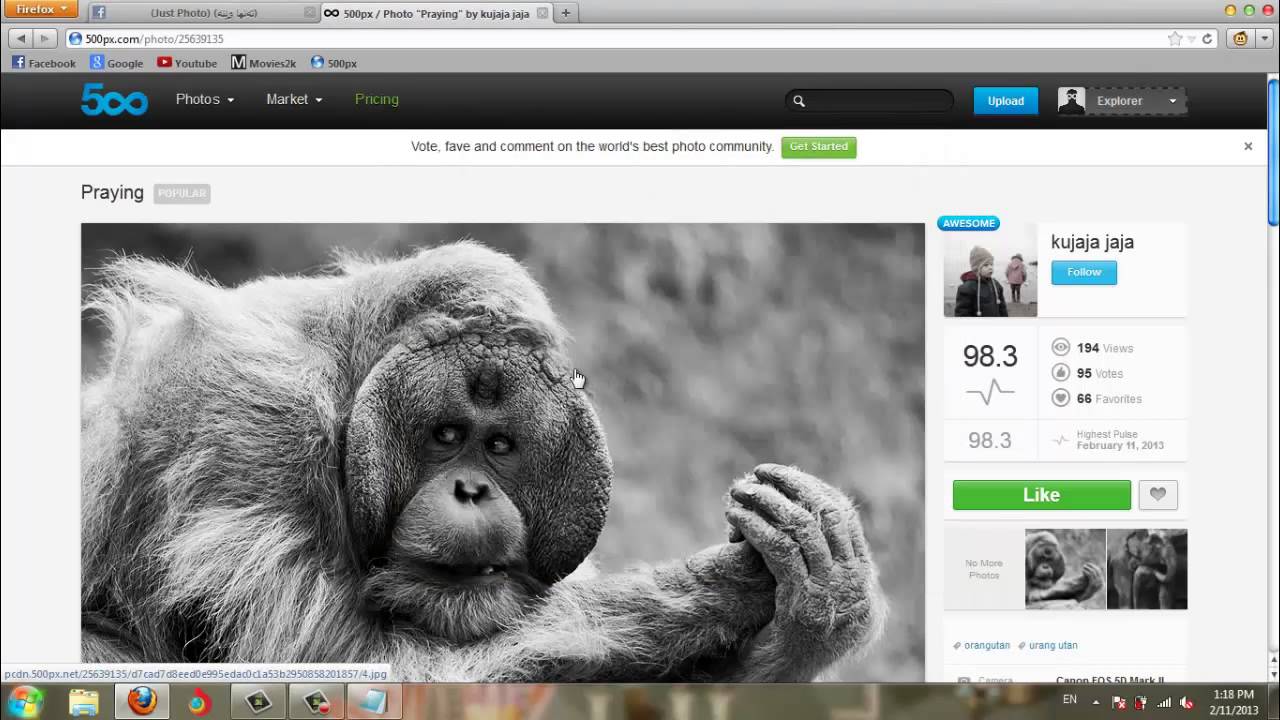Click the bookmark star in address bar
Viewport: 1280px width, 720px height.
click(1175, 39)
